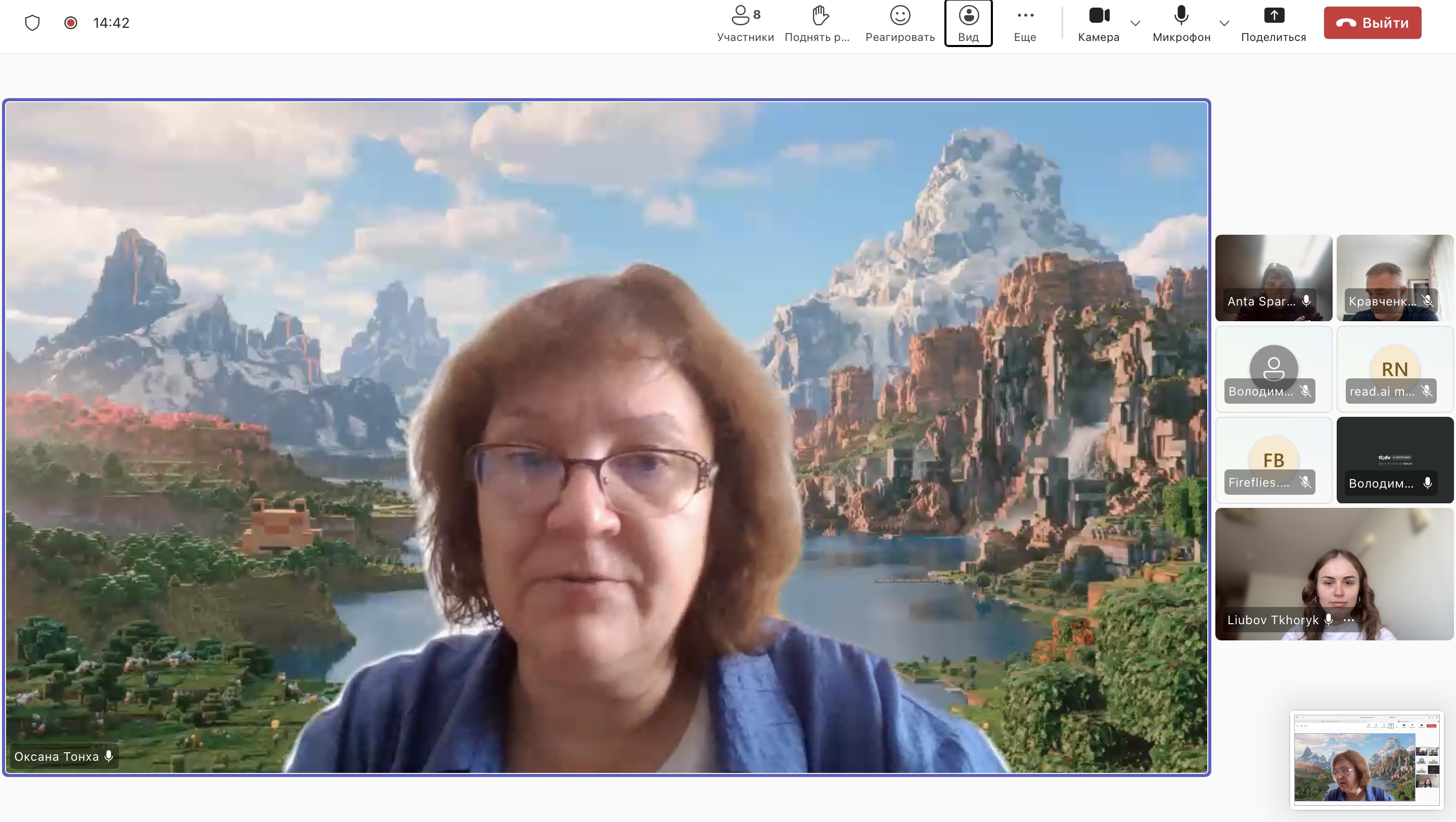Viewport: 1456px width, 822px height.
Task: Click the FB avatar circle
Action: 1273,459
